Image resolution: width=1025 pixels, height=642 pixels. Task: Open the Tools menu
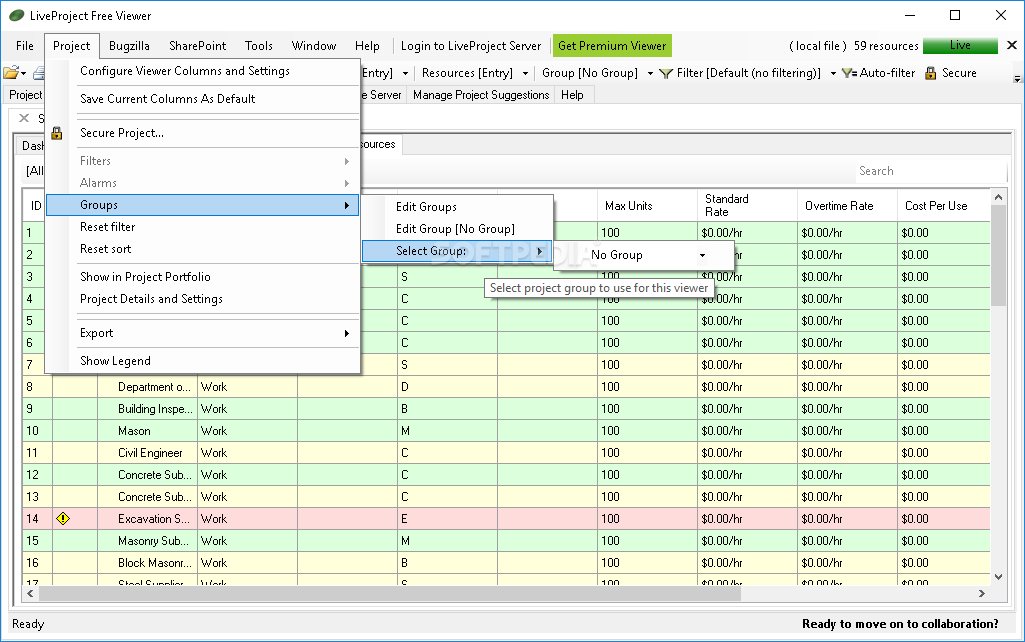[259, 46]
